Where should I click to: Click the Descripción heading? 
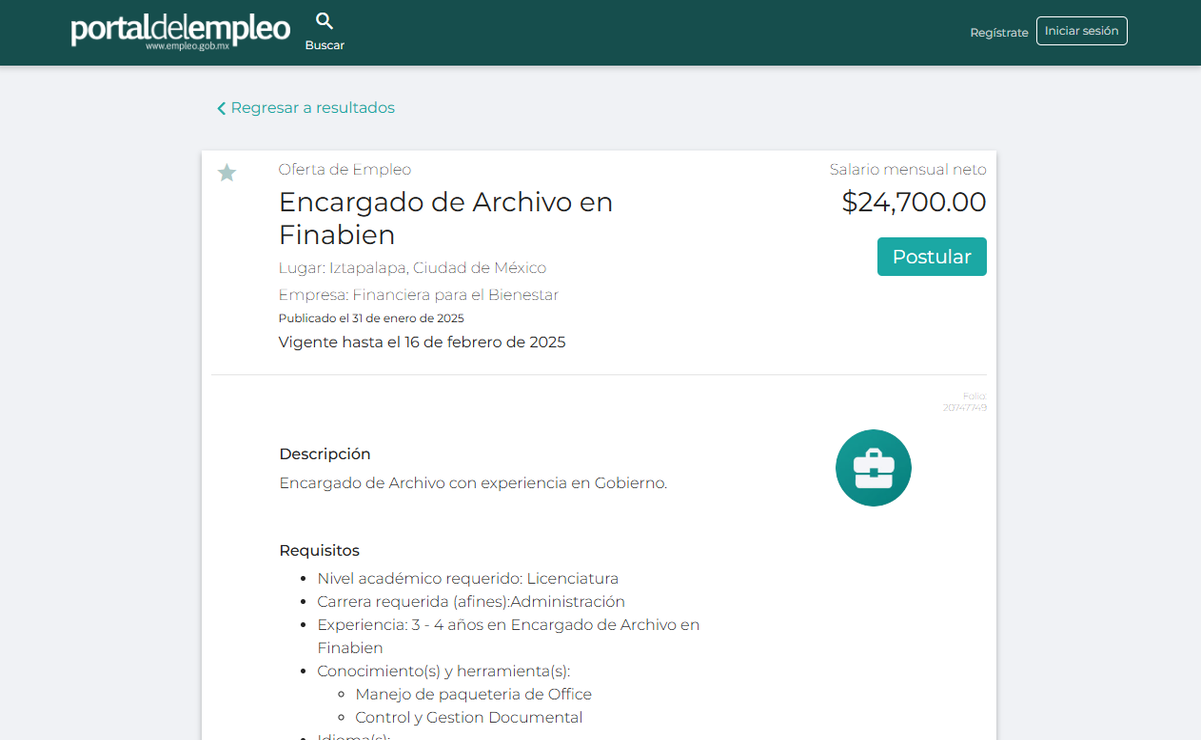click(325, 454)
